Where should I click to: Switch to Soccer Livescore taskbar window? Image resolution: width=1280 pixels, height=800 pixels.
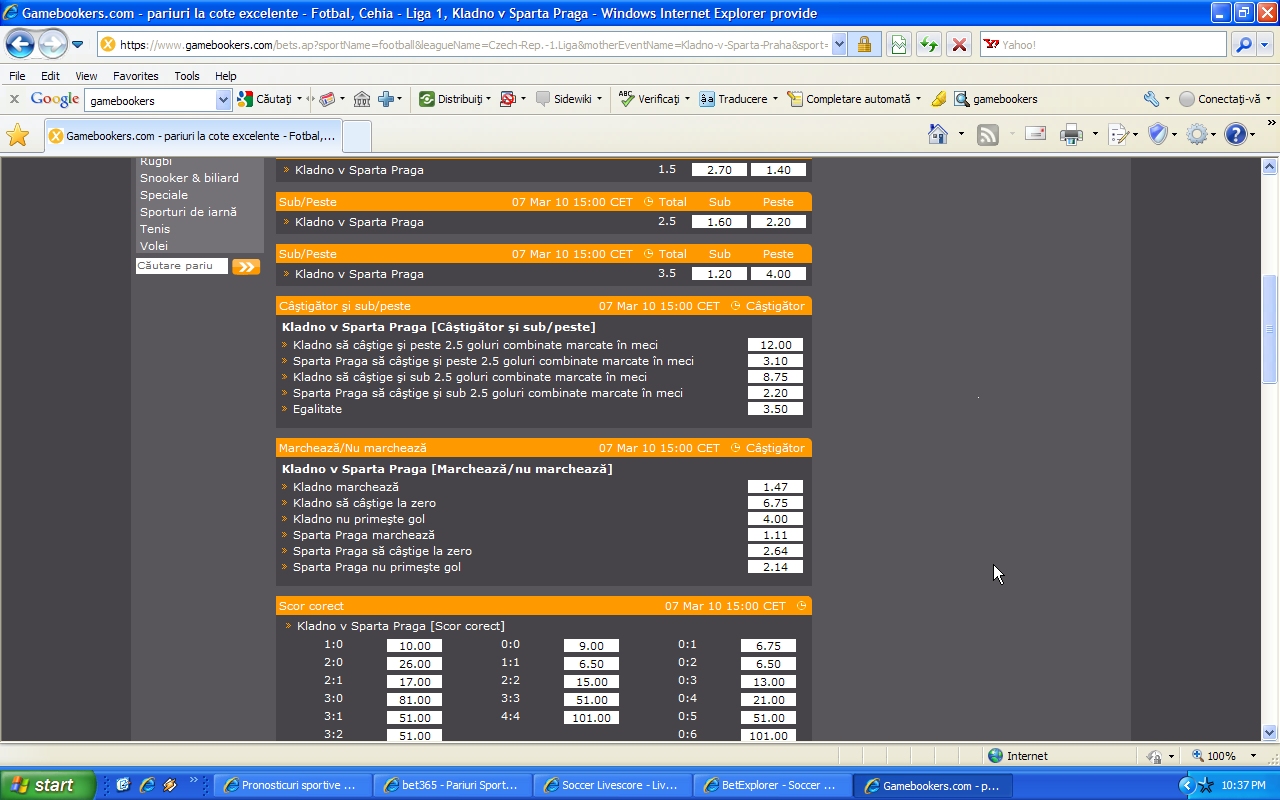tap(611, 785)
